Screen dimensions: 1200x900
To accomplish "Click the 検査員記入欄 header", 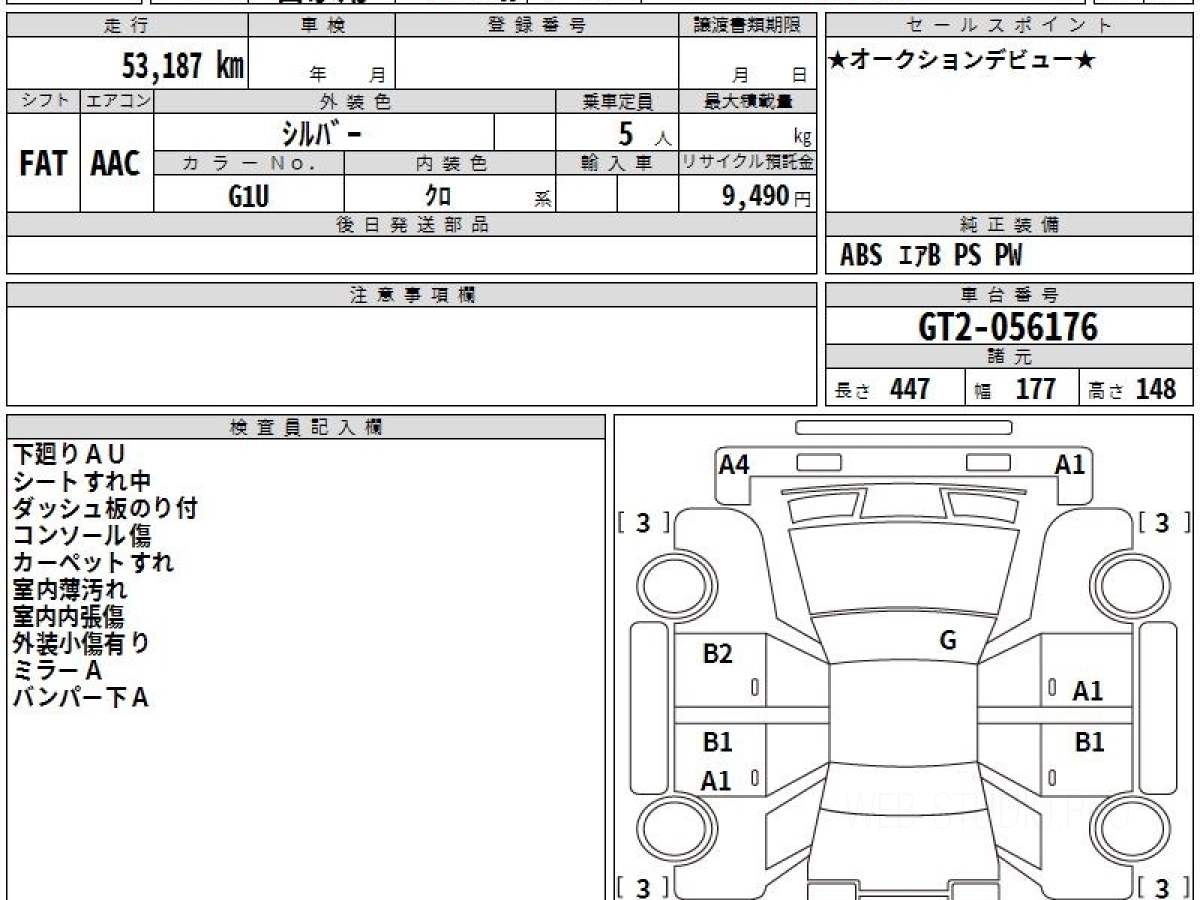I will tap(306, 427).
